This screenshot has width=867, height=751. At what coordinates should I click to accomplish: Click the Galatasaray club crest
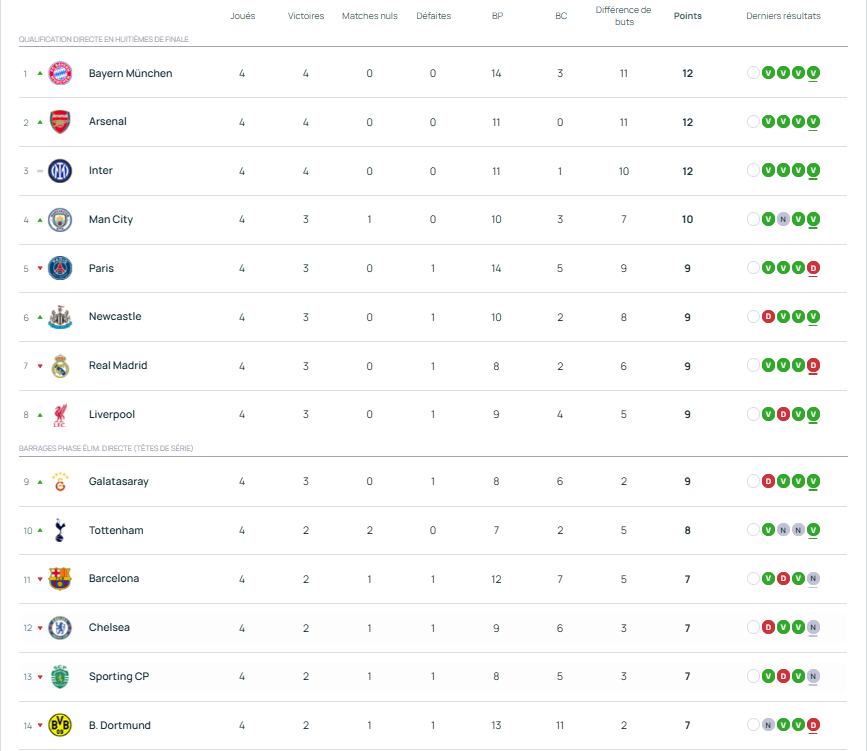tap(61, 481)
